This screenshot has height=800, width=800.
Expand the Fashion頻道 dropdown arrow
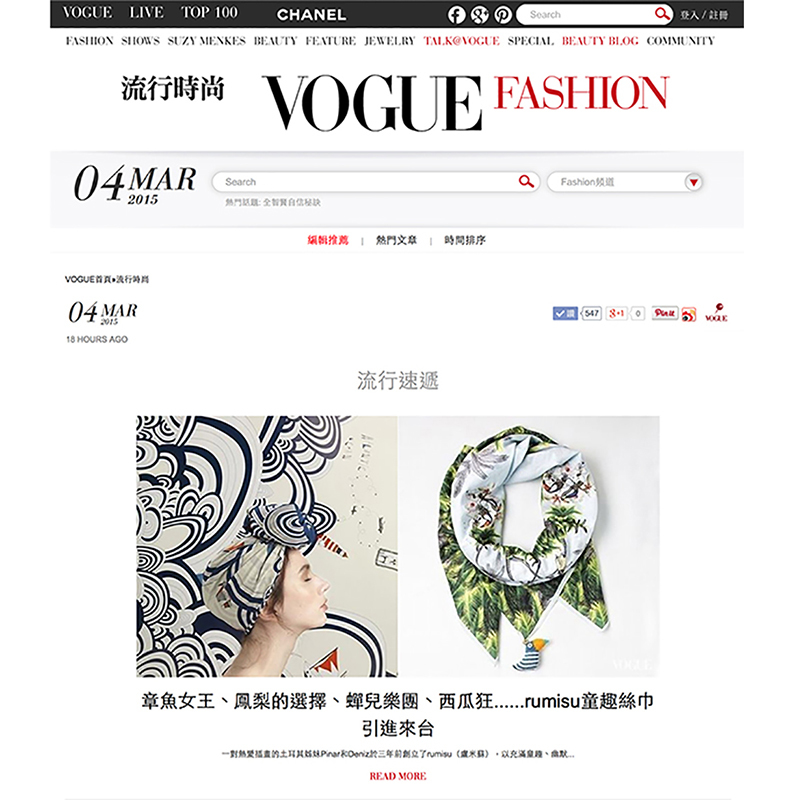point(693,182)
